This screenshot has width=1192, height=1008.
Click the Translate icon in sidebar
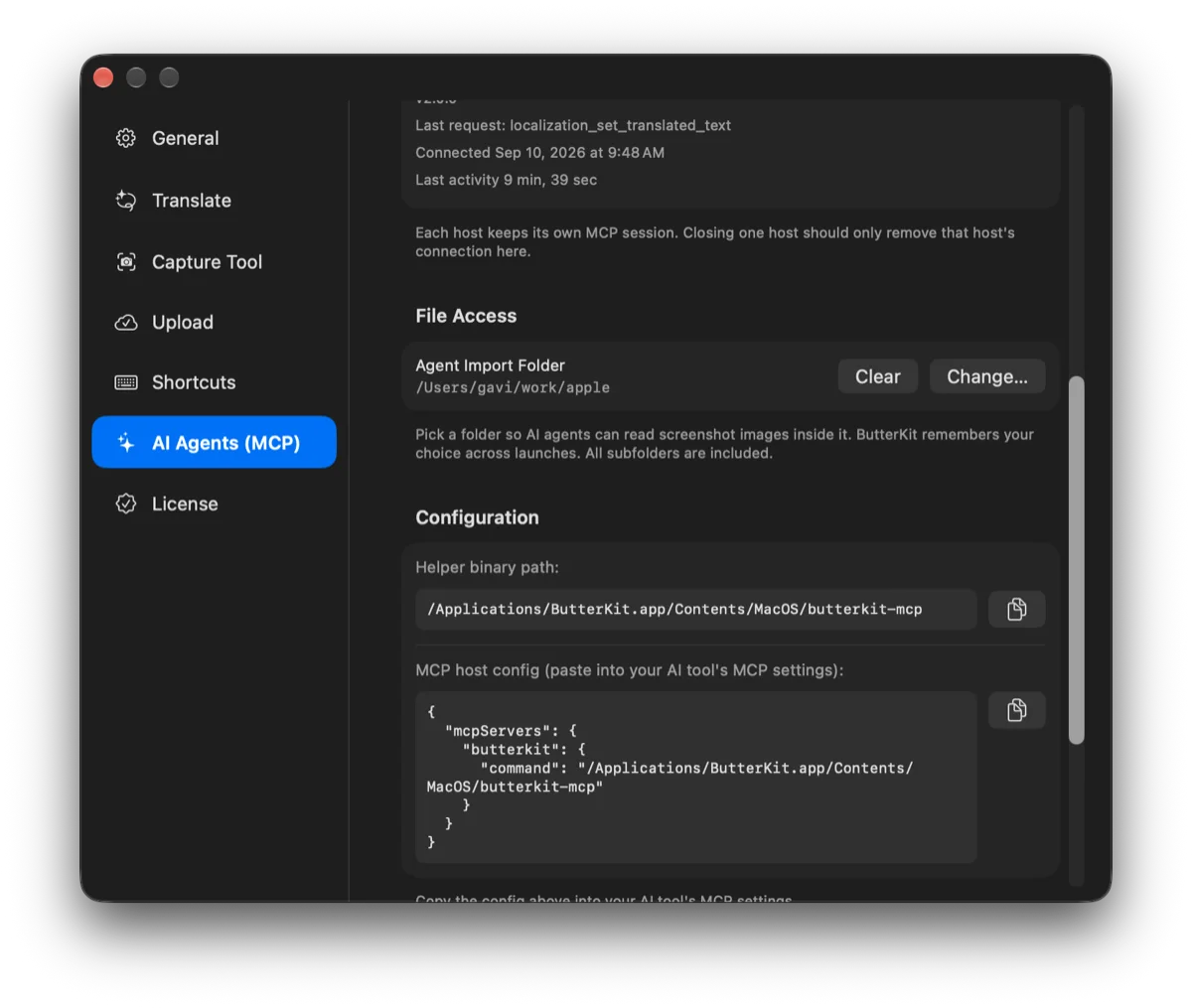126,201
